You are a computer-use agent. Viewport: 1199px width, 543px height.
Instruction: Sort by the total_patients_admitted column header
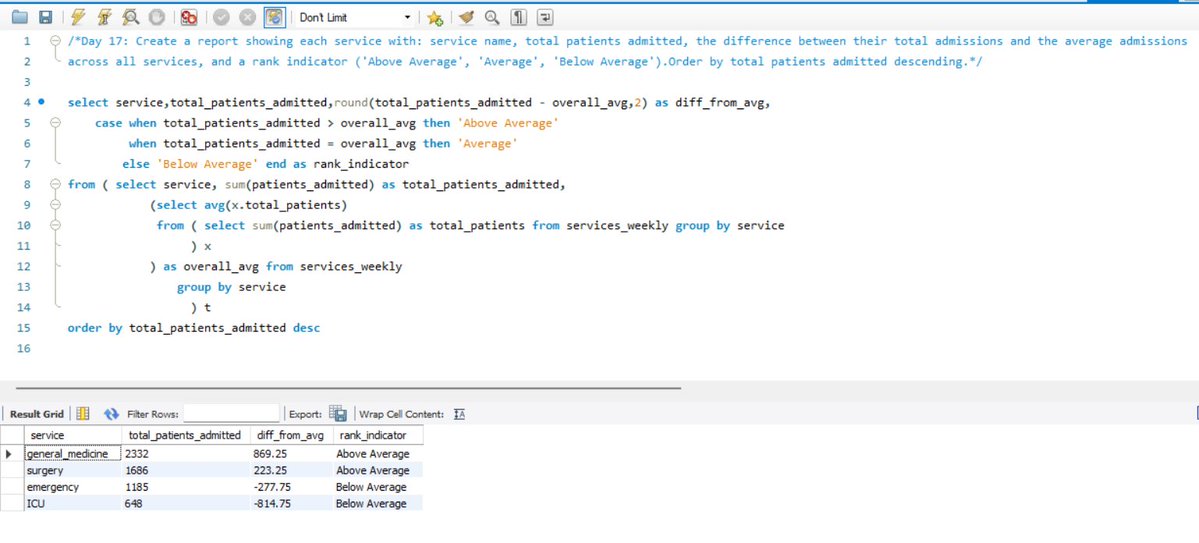(x=186, y=435)
